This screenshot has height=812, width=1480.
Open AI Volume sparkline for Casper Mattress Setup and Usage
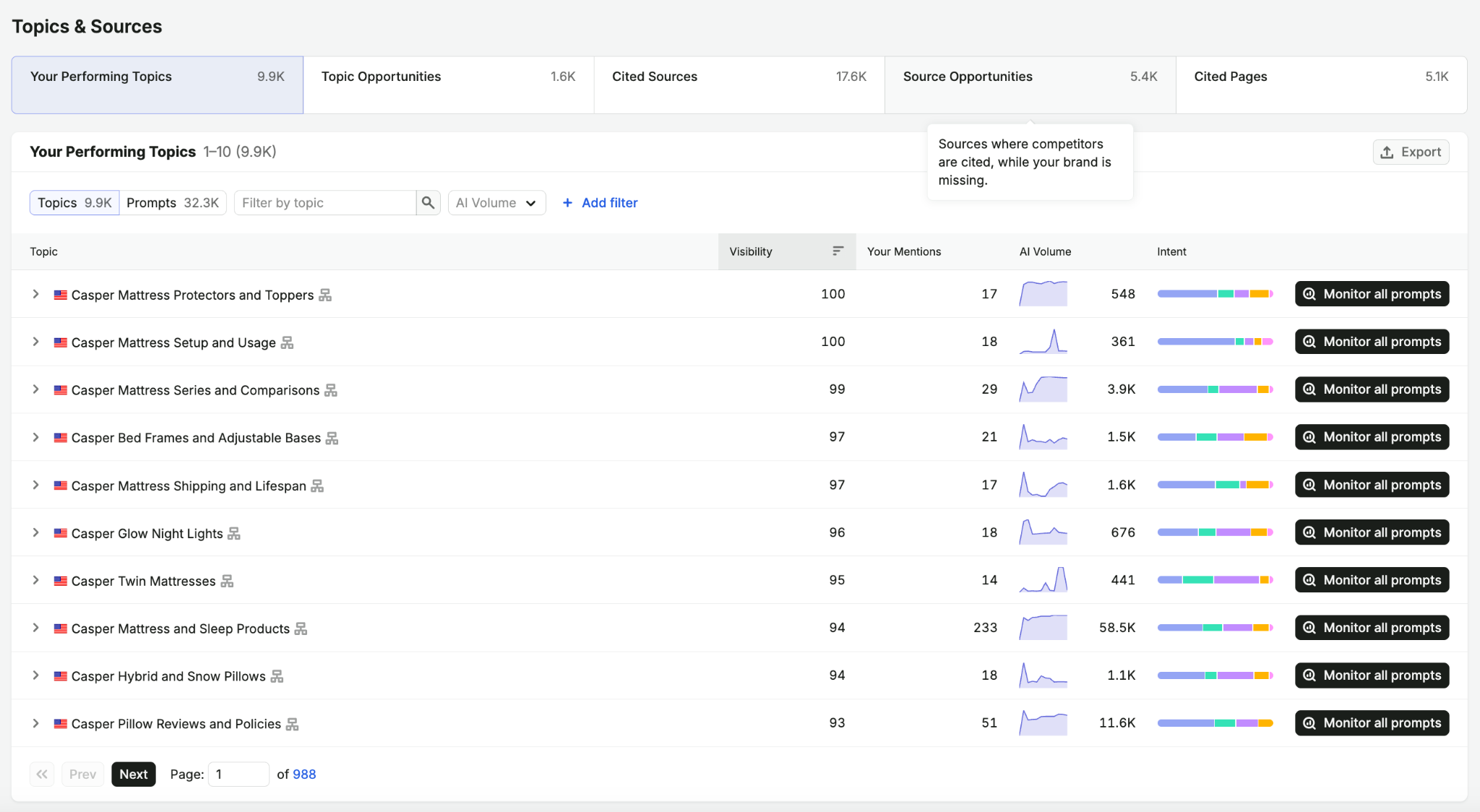1043,341
